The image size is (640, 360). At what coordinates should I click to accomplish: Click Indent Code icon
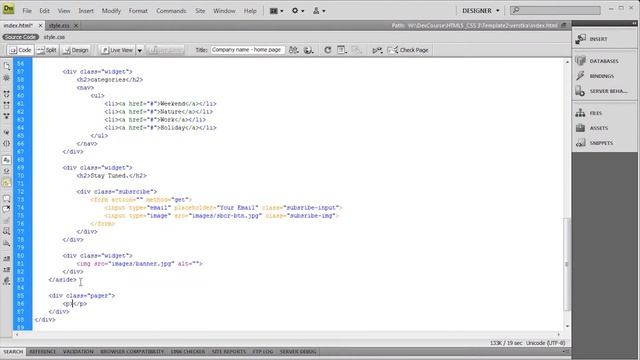pyautogui.click(x=7, y=259)
